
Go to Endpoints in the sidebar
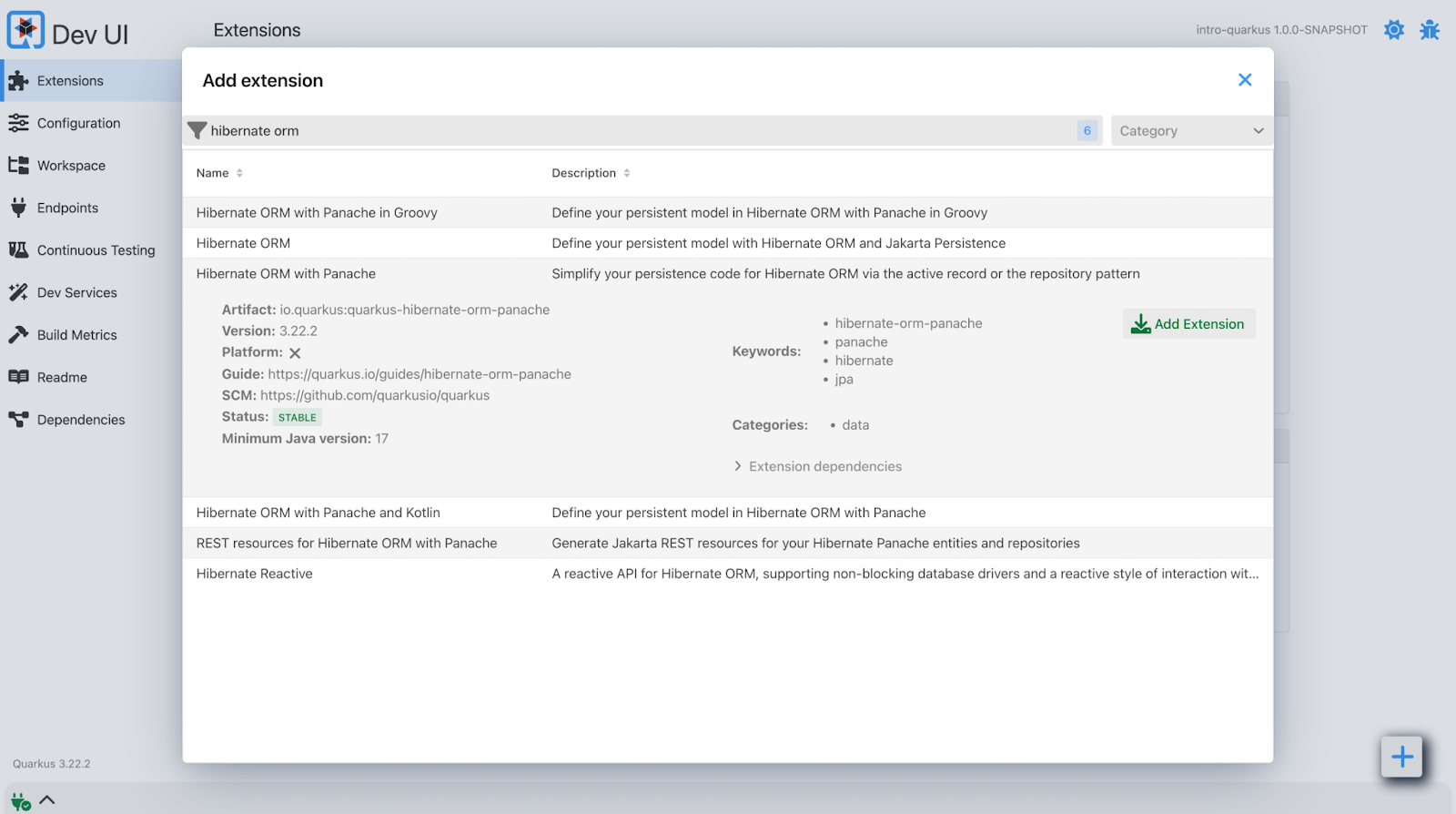click(91, 208)
